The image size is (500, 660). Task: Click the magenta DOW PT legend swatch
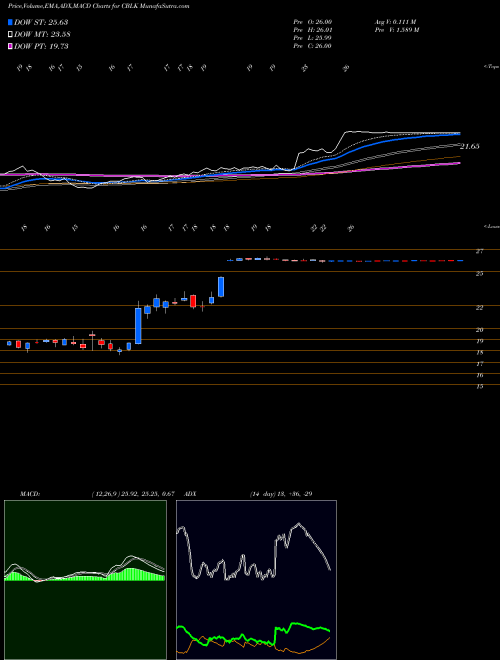11,46
